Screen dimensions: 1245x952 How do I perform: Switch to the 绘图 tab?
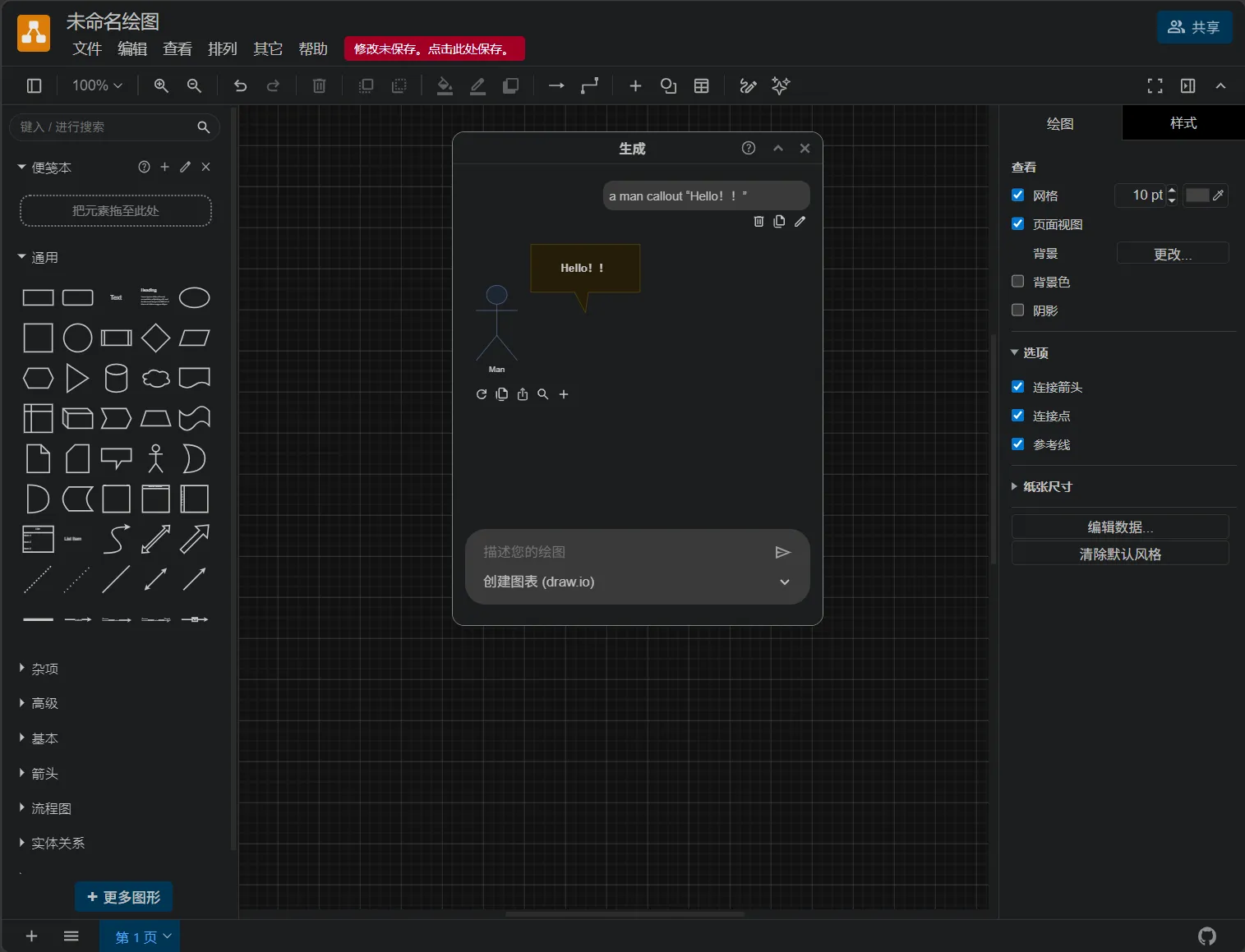(x=1060, y=123)
